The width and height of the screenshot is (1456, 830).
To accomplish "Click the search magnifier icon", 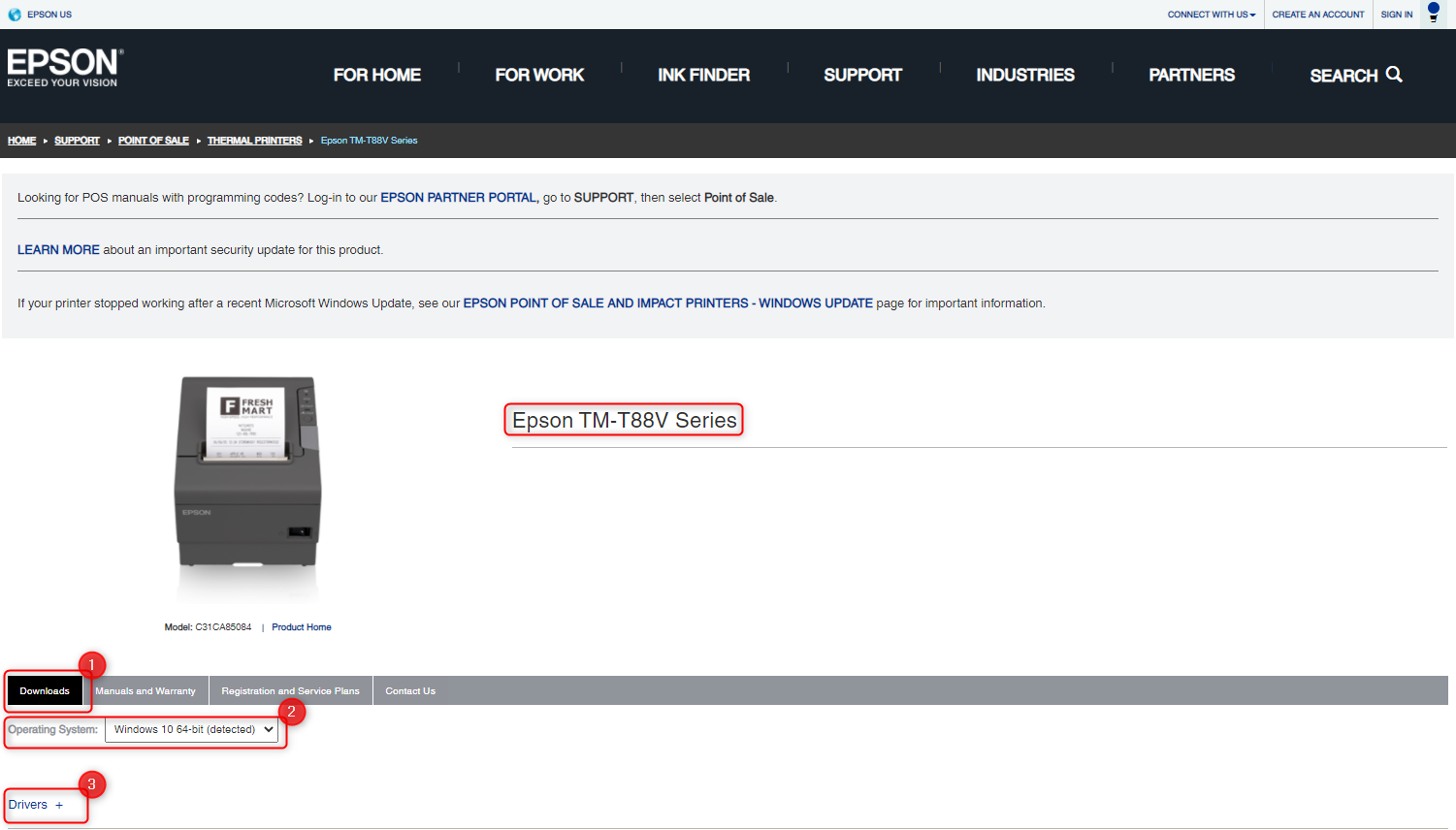I will click(x=1394, y=75).
